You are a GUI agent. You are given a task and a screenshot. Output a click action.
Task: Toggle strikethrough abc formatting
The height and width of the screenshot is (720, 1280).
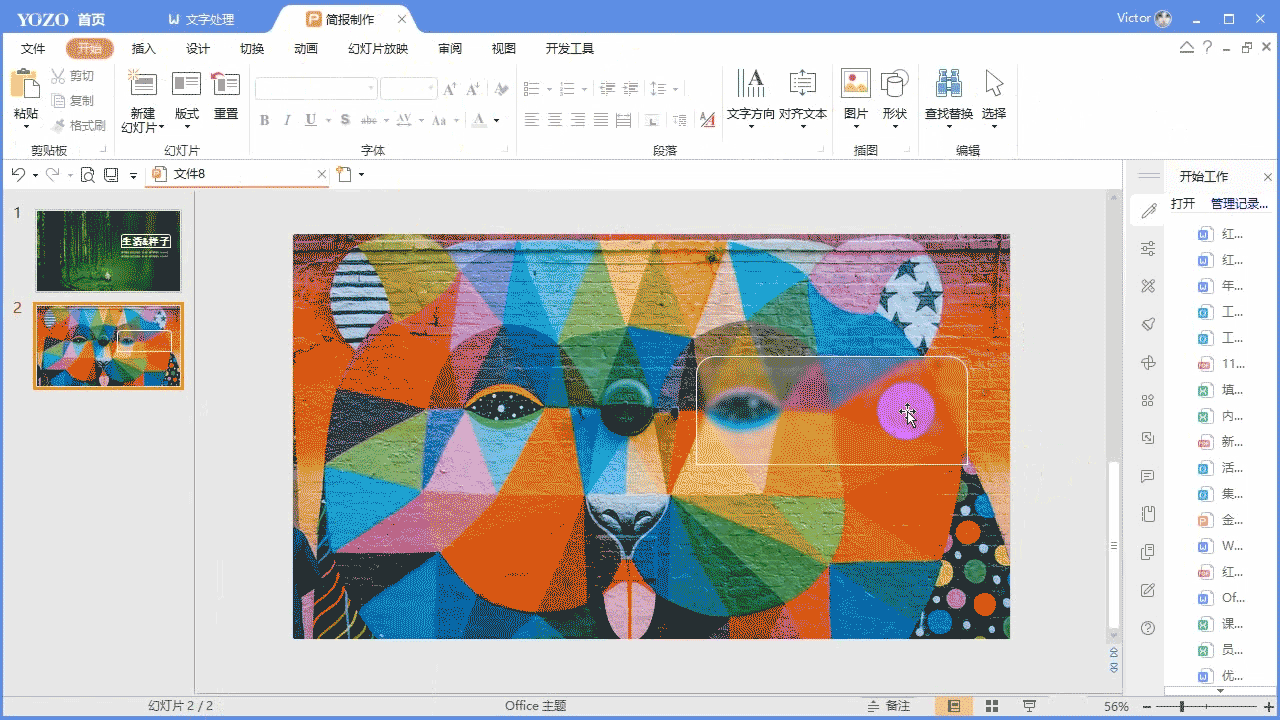(x=368, y=120)
